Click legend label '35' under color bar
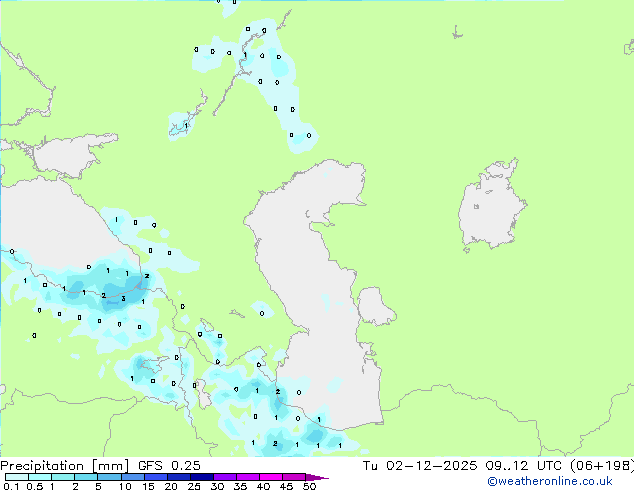This screenshot has width=634, height=490. pos(240,486)
